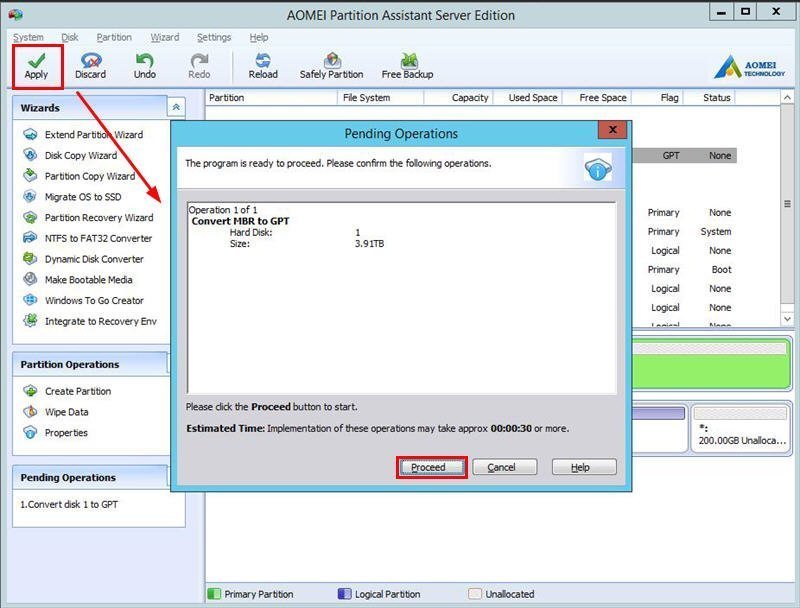Click the Proceed button
This screenshot has height=608, width=800.
click(431, 467)
